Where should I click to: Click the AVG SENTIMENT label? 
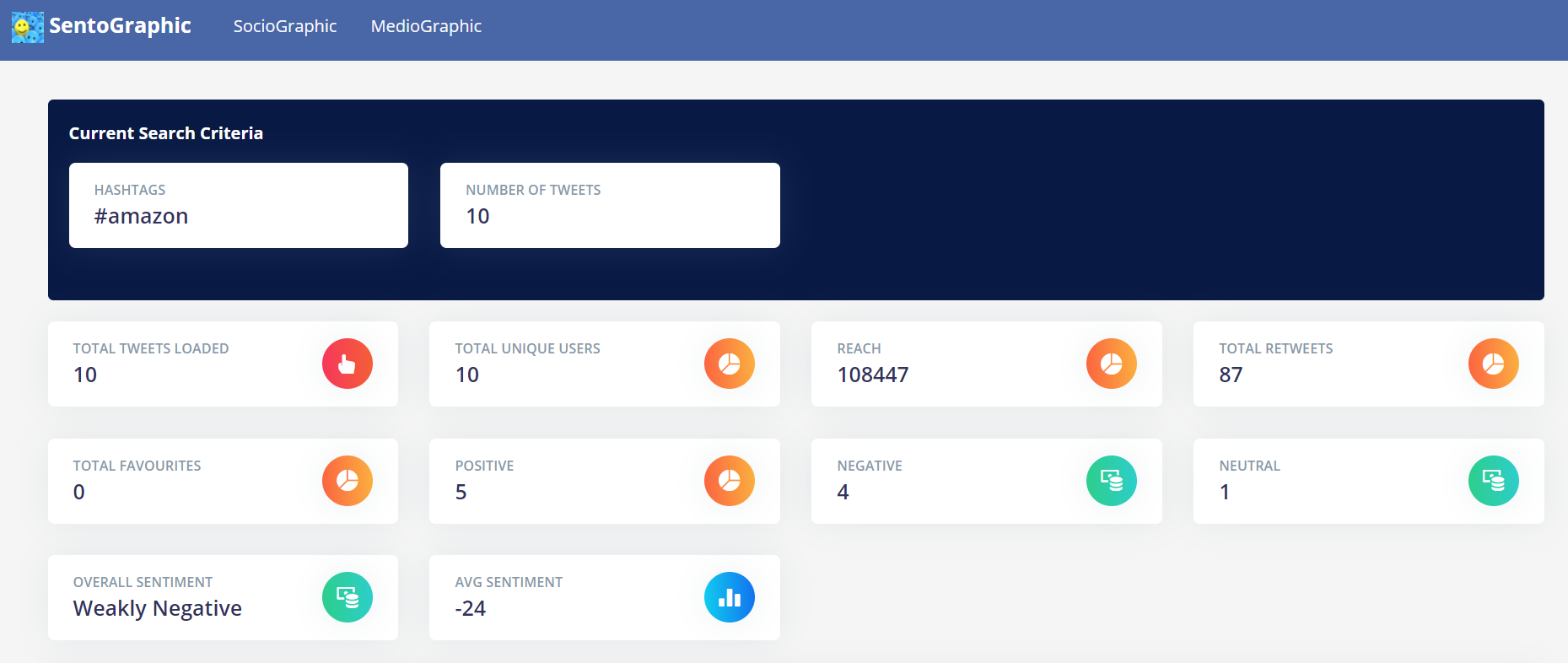click(509, 582)
